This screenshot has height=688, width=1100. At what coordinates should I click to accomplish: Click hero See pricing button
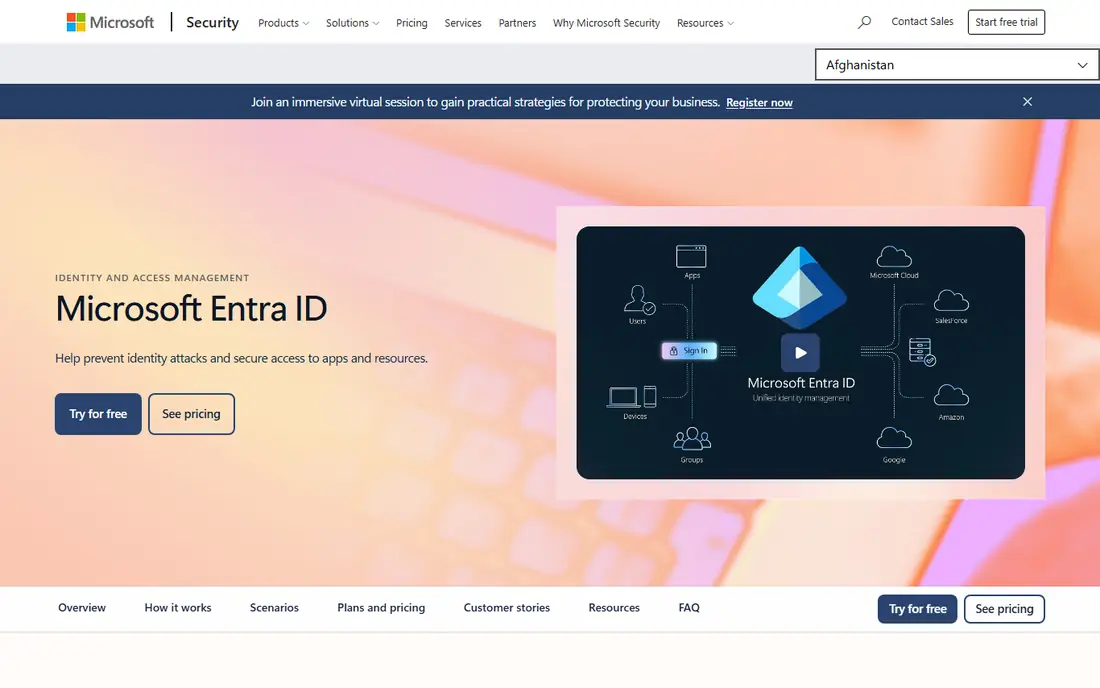pos(192,414)
